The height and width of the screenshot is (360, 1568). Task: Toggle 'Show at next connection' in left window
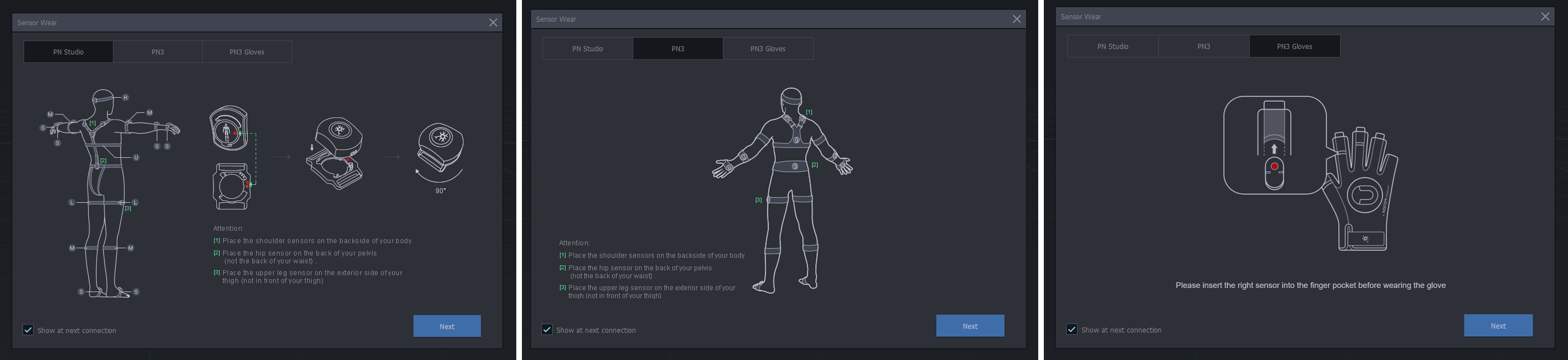pyautogui.click(x=28, y=330)
